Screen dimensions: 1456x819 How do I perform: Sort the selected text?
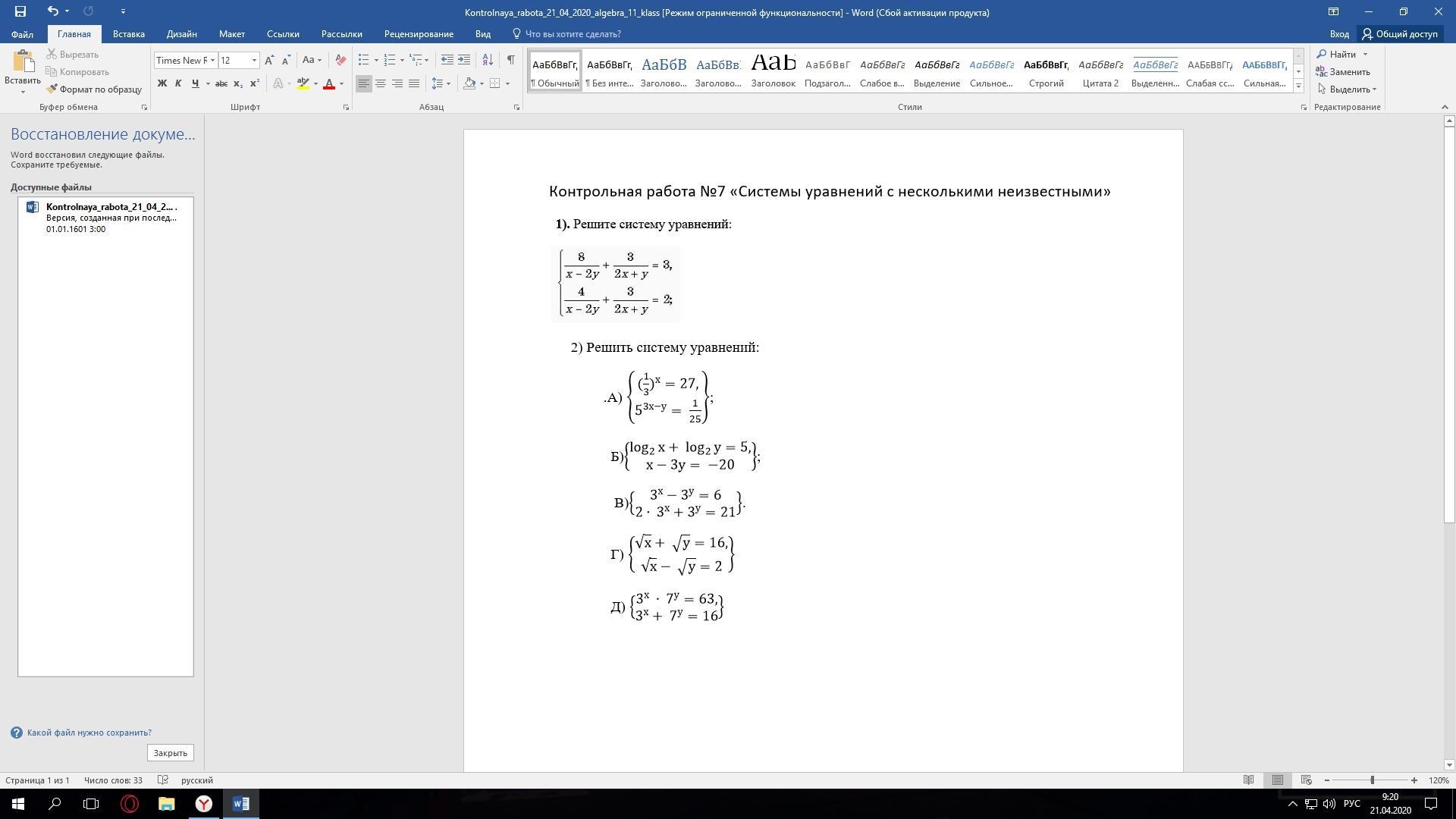(x=488, y=60)
